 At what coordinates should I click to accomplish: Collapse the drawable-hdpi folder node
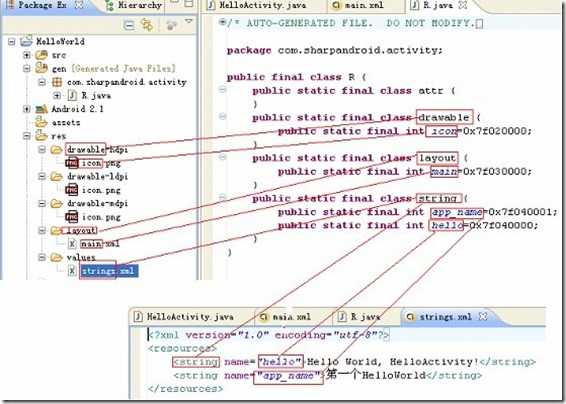point(42,149)
